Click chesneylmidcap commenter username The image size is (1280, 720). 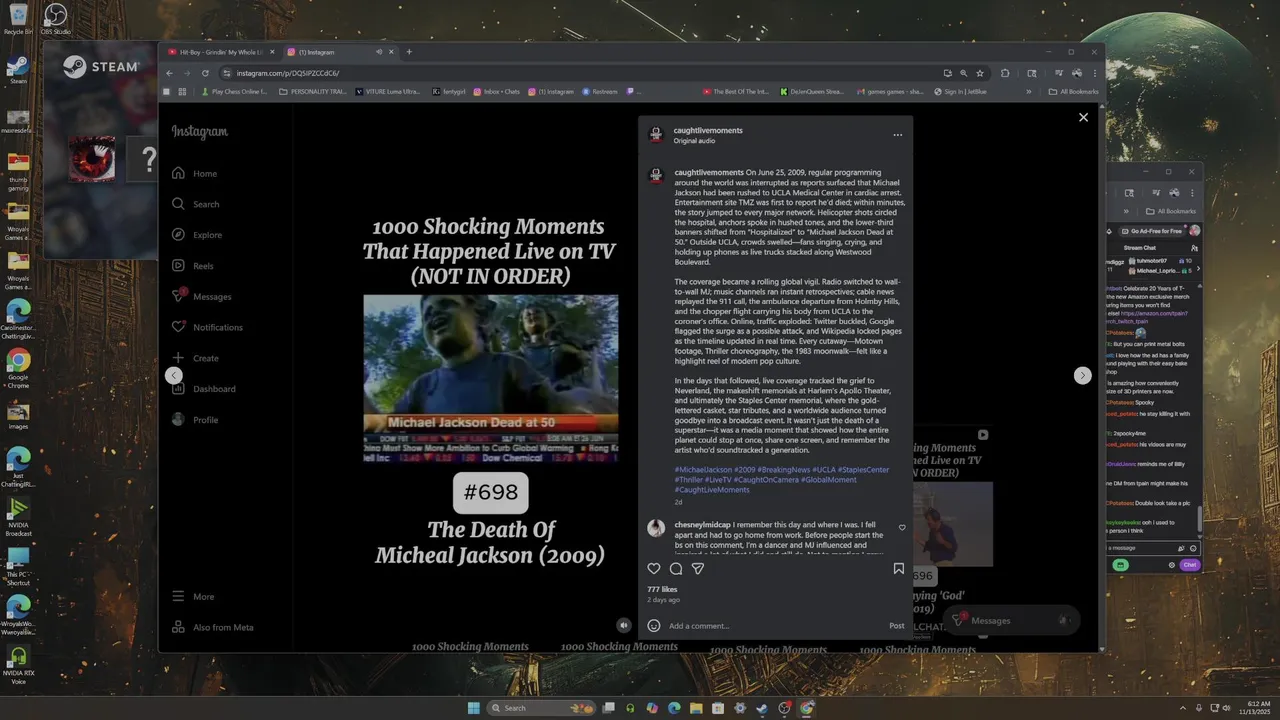[702, 524]
